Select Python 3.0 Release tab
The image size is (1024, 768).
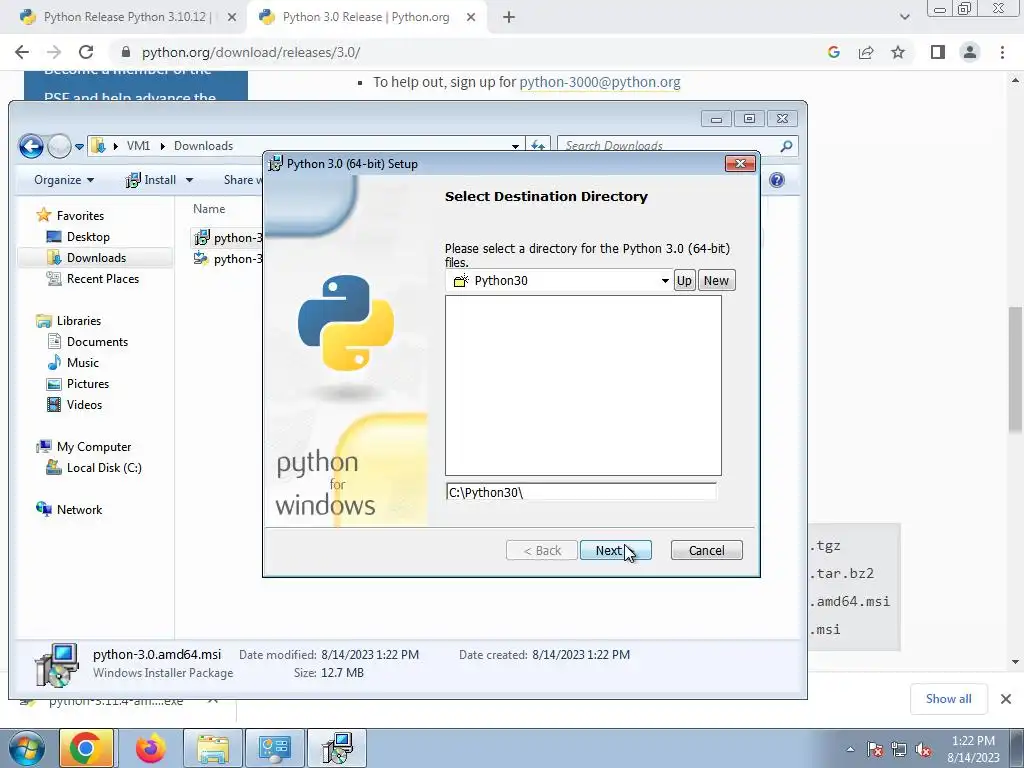pyautogui.click(x=366, y=17)
